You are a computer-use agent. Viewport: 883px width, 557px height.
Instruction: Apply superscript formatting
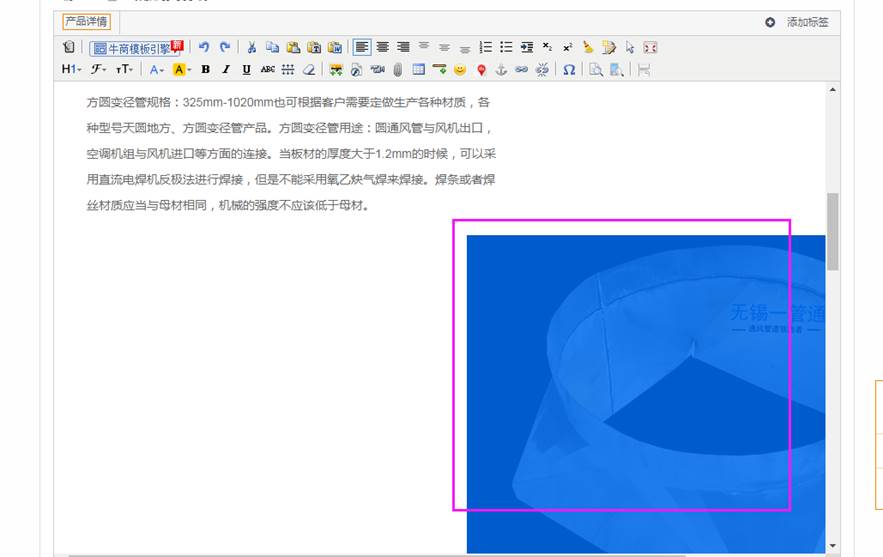568,47
